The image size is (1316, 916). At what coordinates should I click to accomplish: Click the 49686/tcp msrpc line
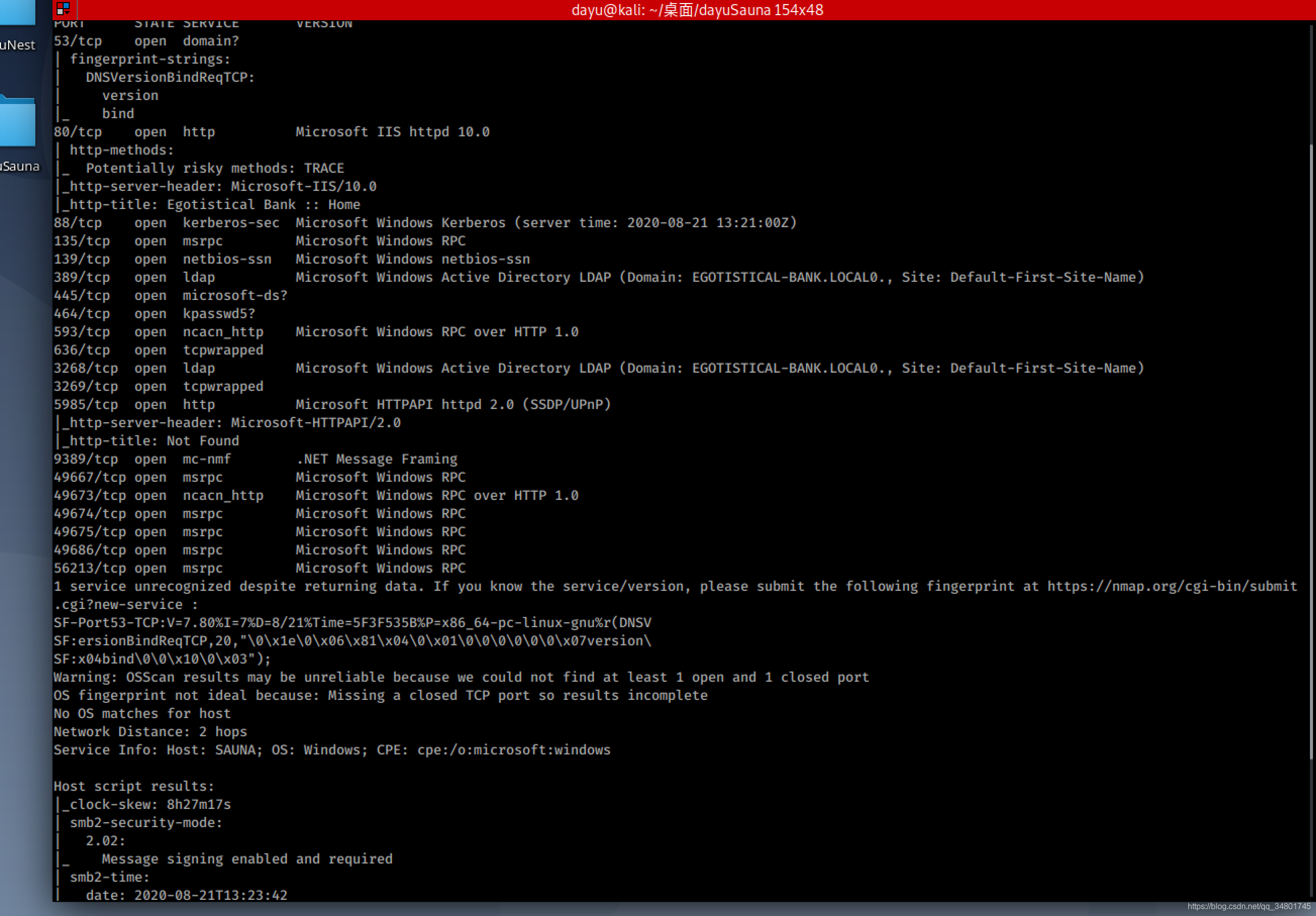260,550
